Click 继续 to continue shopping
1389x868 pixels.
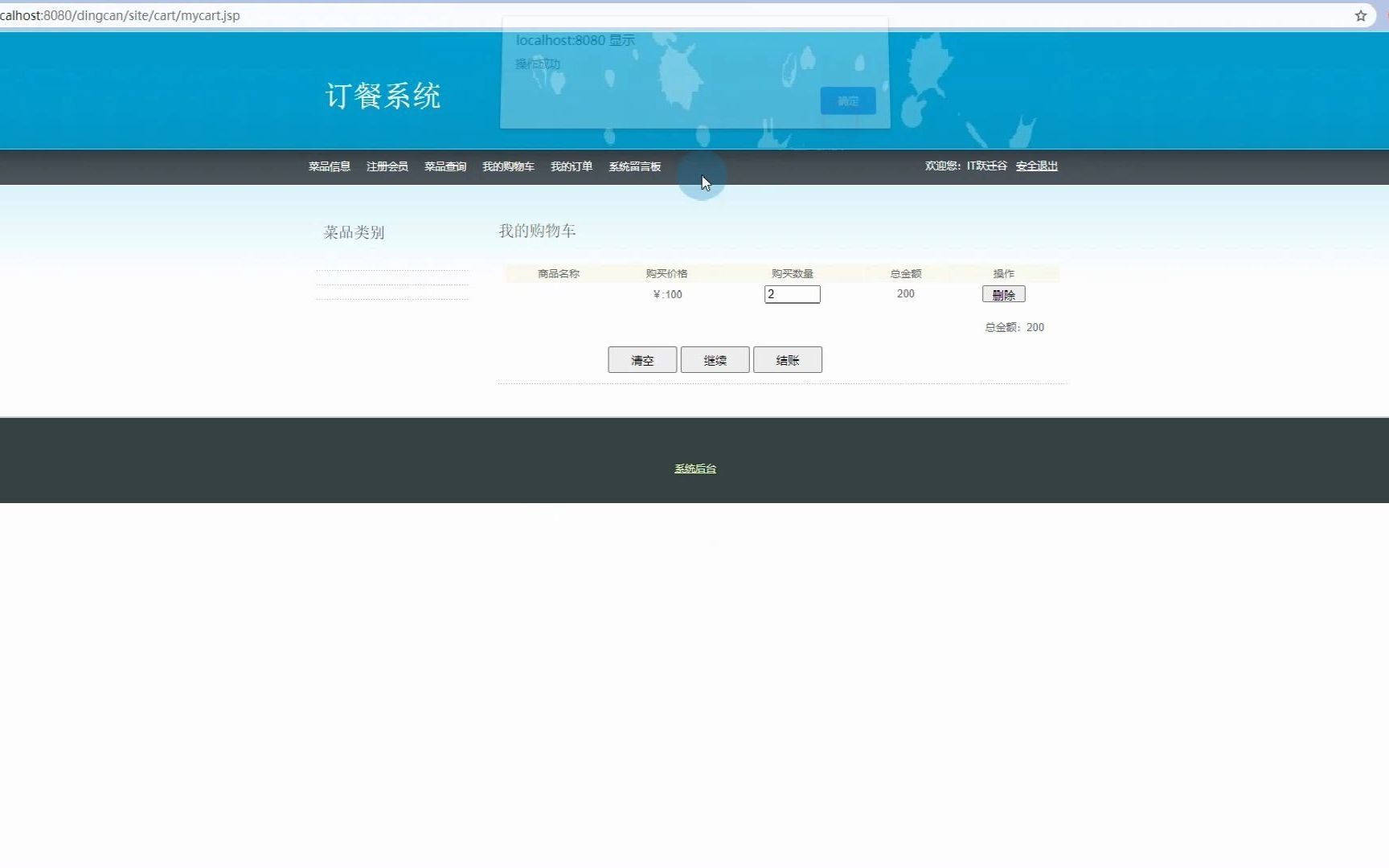(715, 359)
